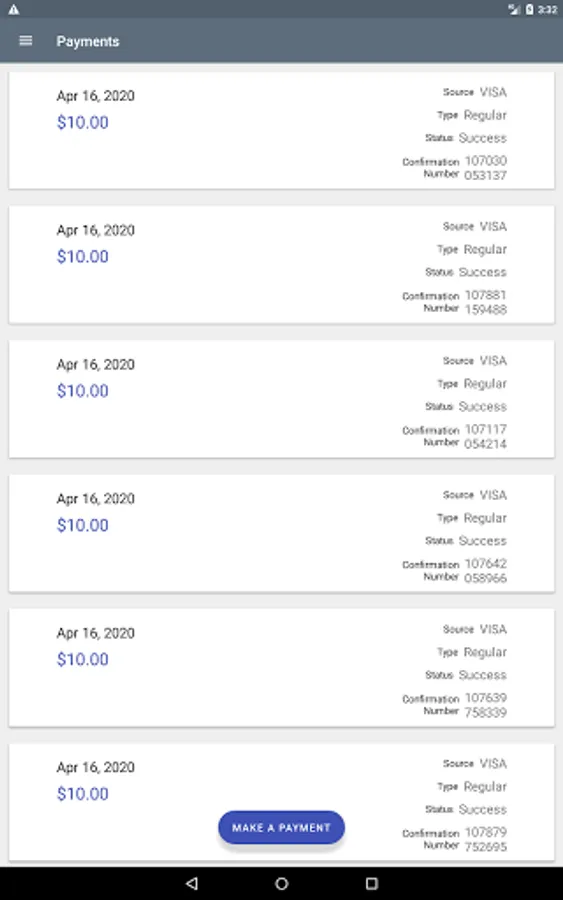
Task: Open payment with confirmation 107879 752695
Action: [x=281, y=802]
